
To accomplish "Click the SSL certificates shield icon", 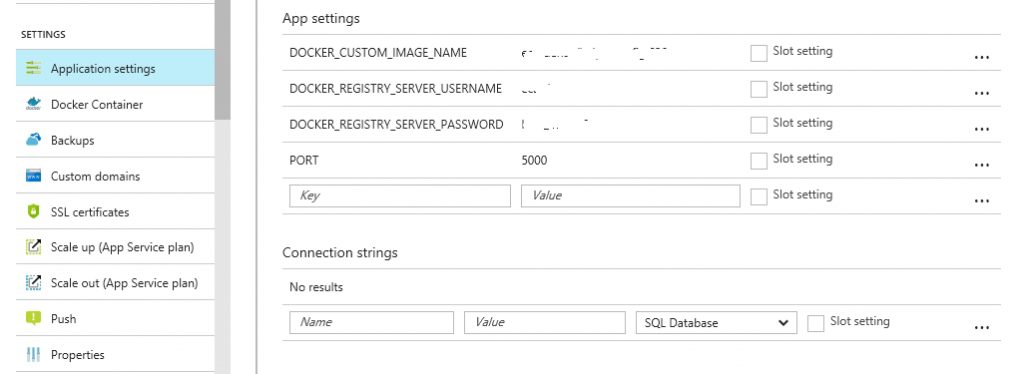I will (x=33, y=211).
